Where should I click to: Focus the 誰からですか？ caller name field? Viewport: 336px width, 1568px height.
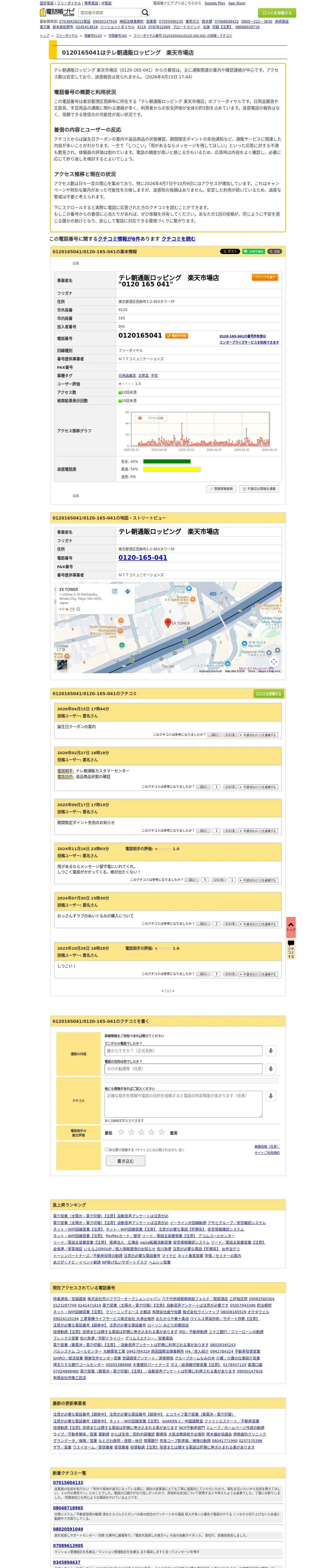(x=183, y=1051)
